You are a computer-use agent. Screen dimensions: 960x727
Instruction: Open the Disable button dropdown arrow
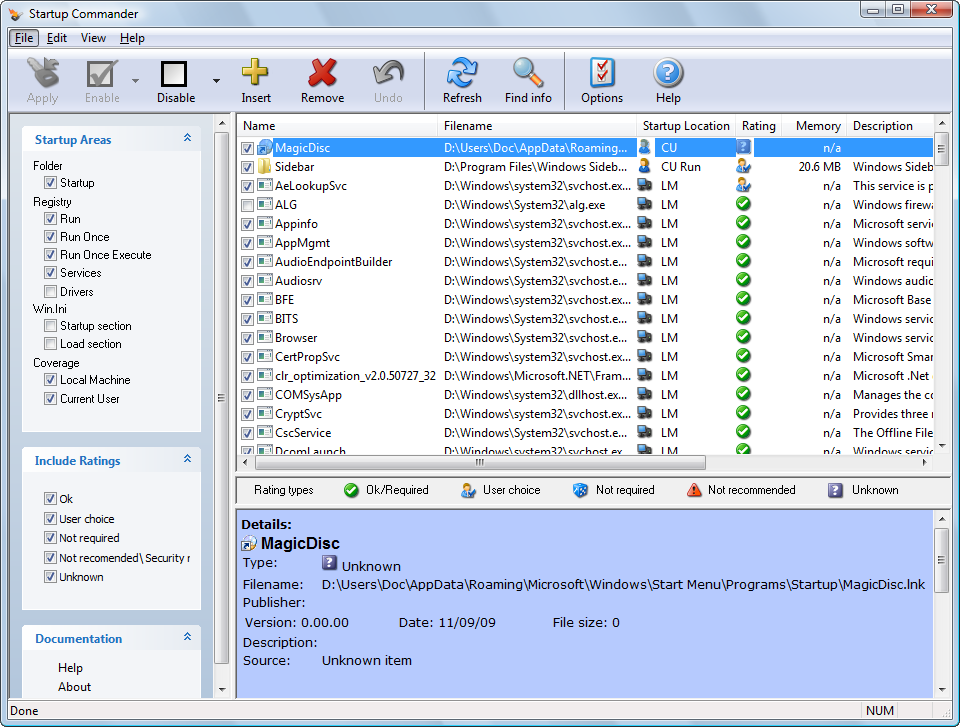[216, 81]
